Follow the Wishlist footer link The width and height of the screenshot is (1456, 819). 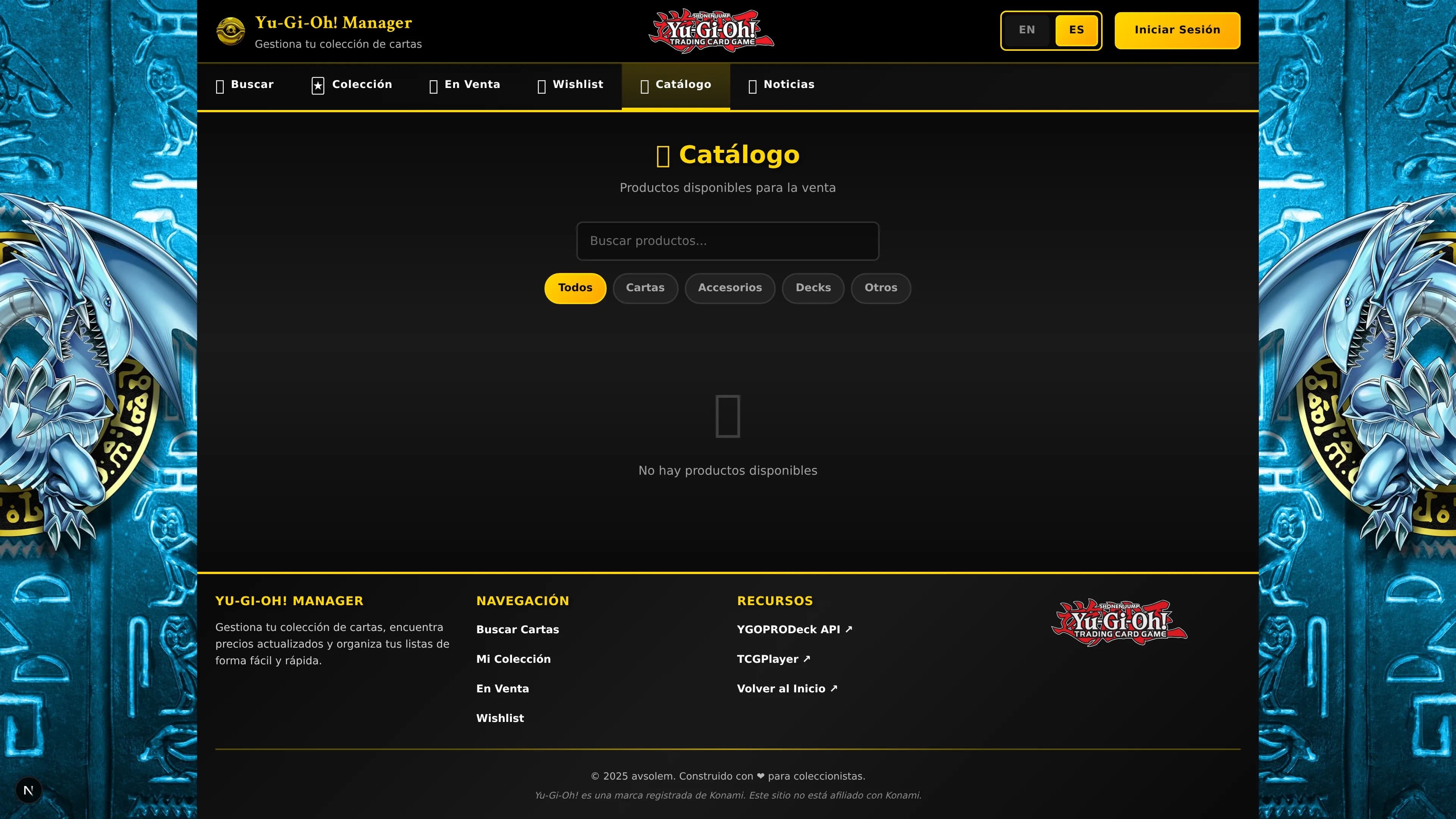click(x=500, y=718)
